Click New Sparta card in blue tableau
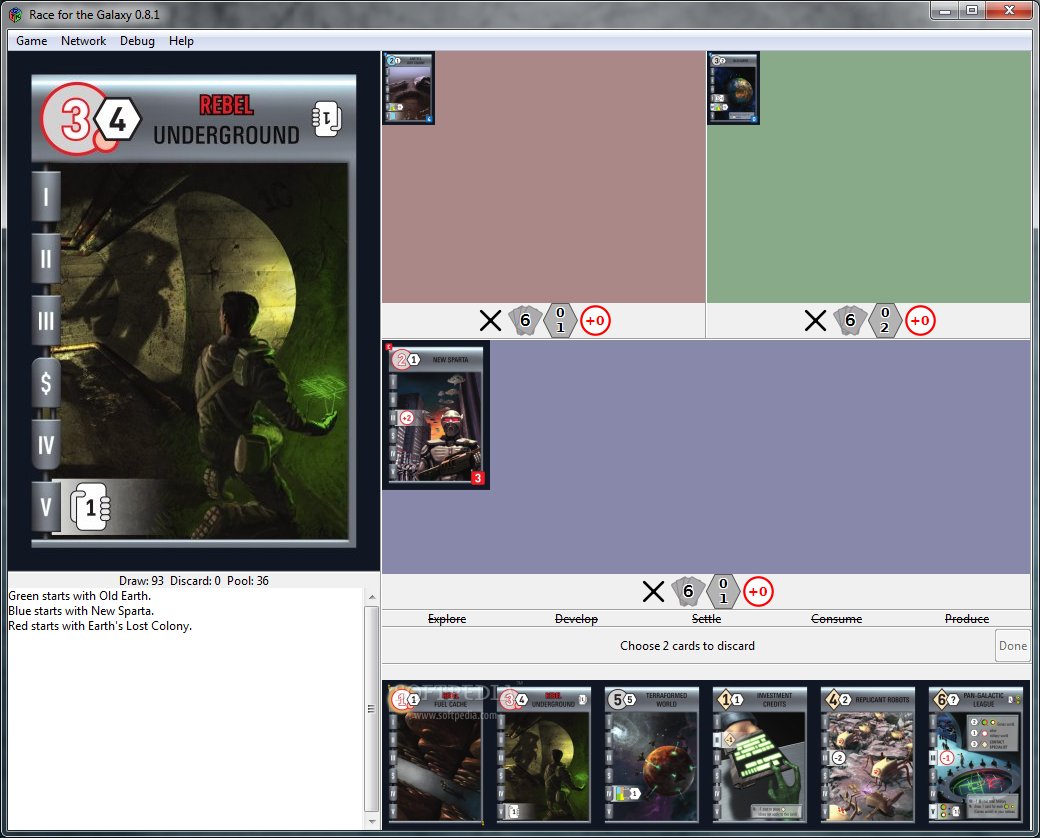The image size is (1040, 838). (436, 415)
